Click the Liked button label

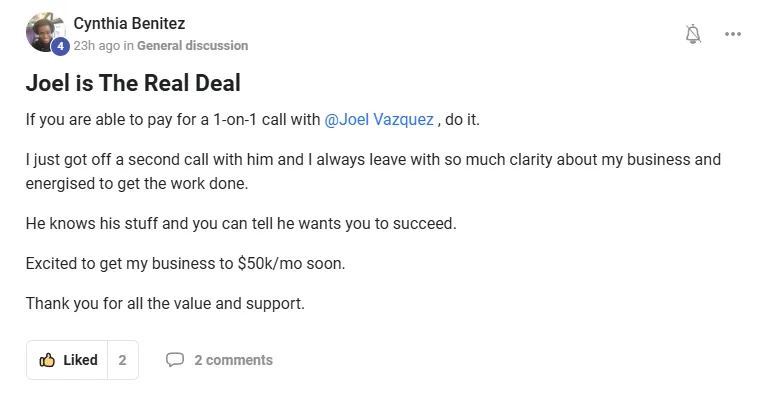coord(80,360)
